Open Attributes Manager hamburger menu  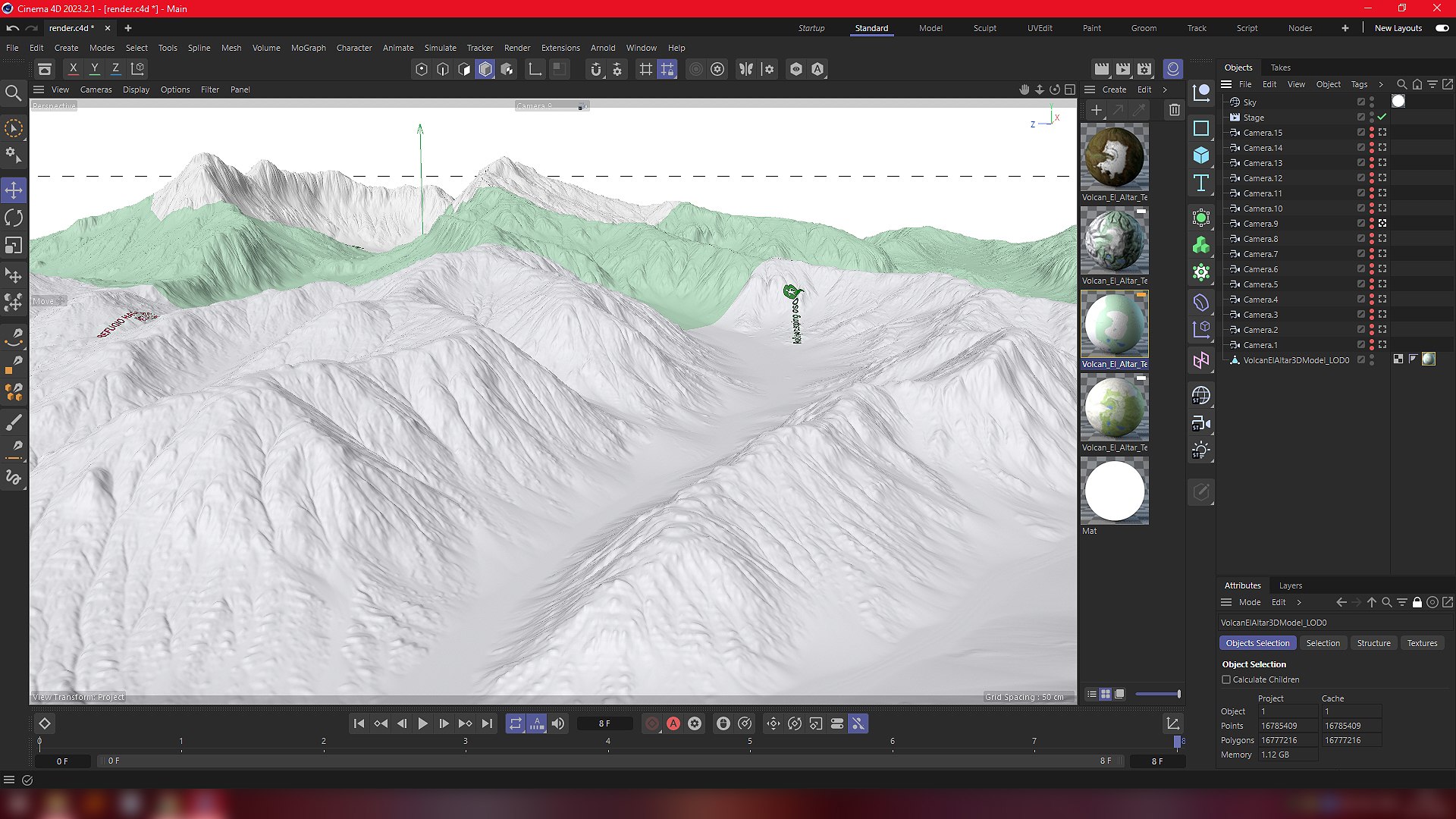point(1226,603)
